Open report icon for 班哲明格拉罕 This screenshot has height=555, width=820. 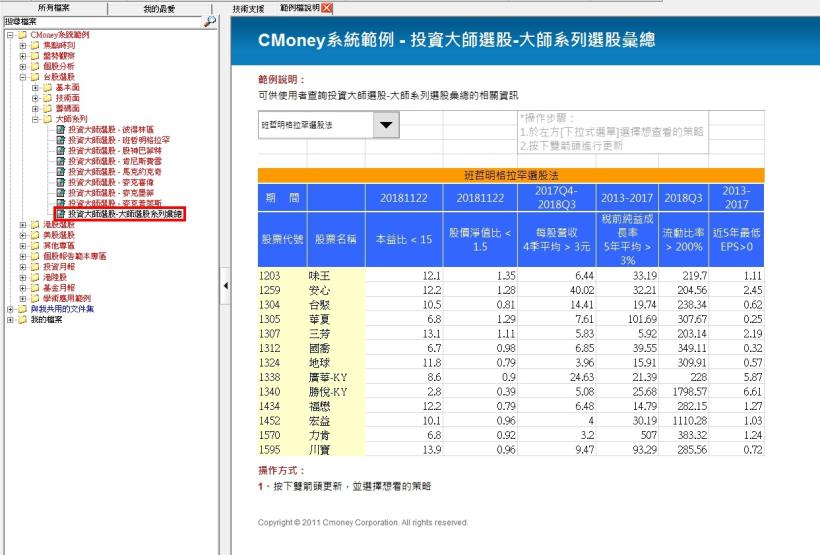(x=61, y=140)
